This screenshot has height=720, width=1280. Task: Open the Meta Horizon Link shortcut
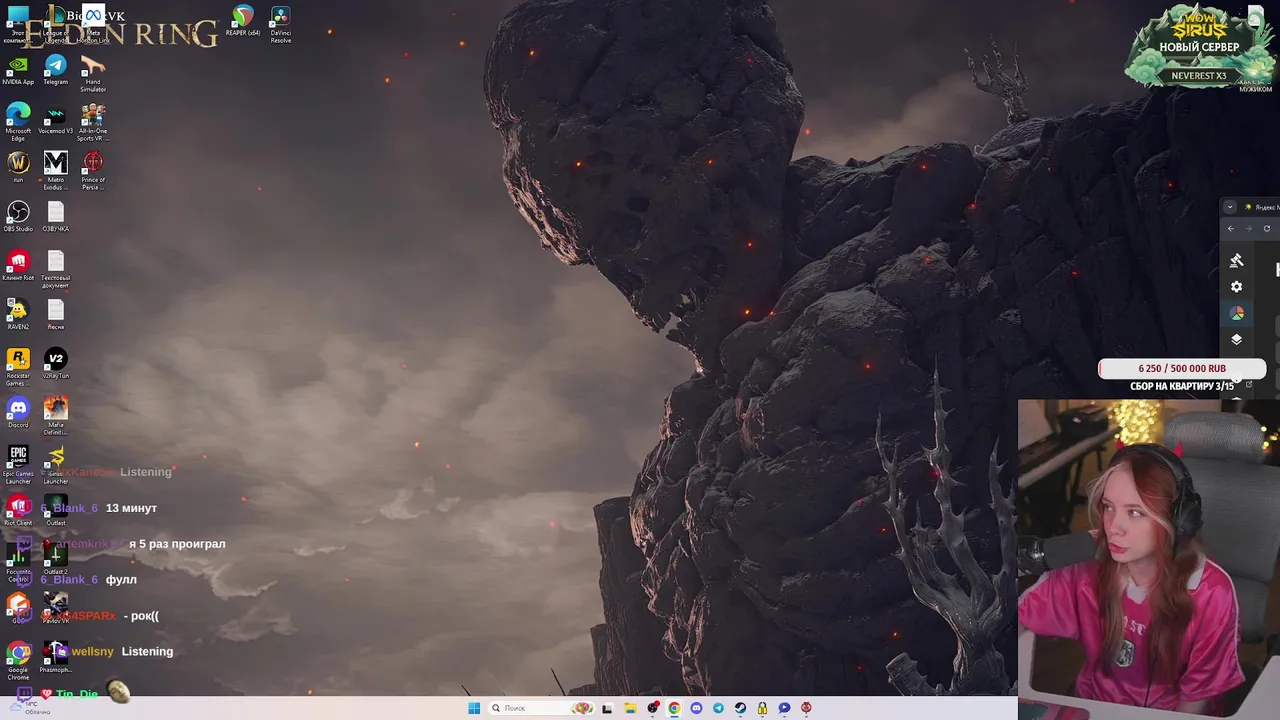(x=93, y=24)
